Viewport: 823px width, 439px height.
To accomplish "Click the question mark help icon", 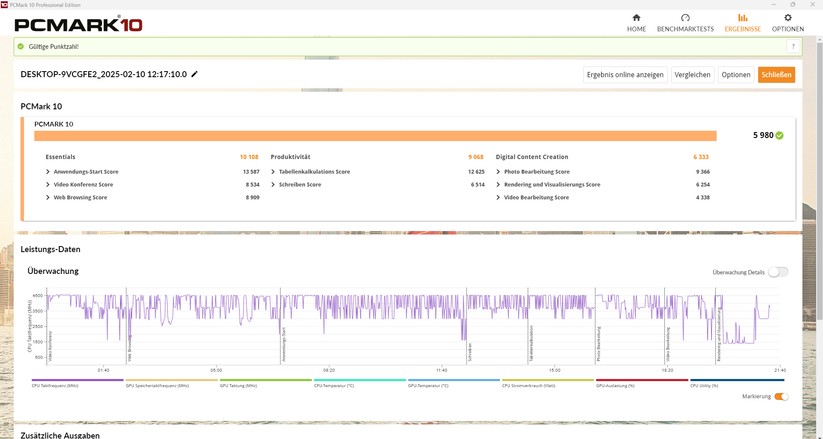I will 793,46.
